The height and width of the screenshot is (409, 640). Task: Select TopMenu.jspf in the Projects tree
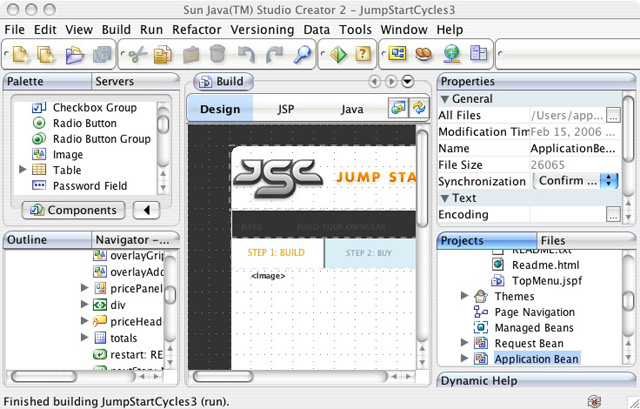[x=537, y=280]
